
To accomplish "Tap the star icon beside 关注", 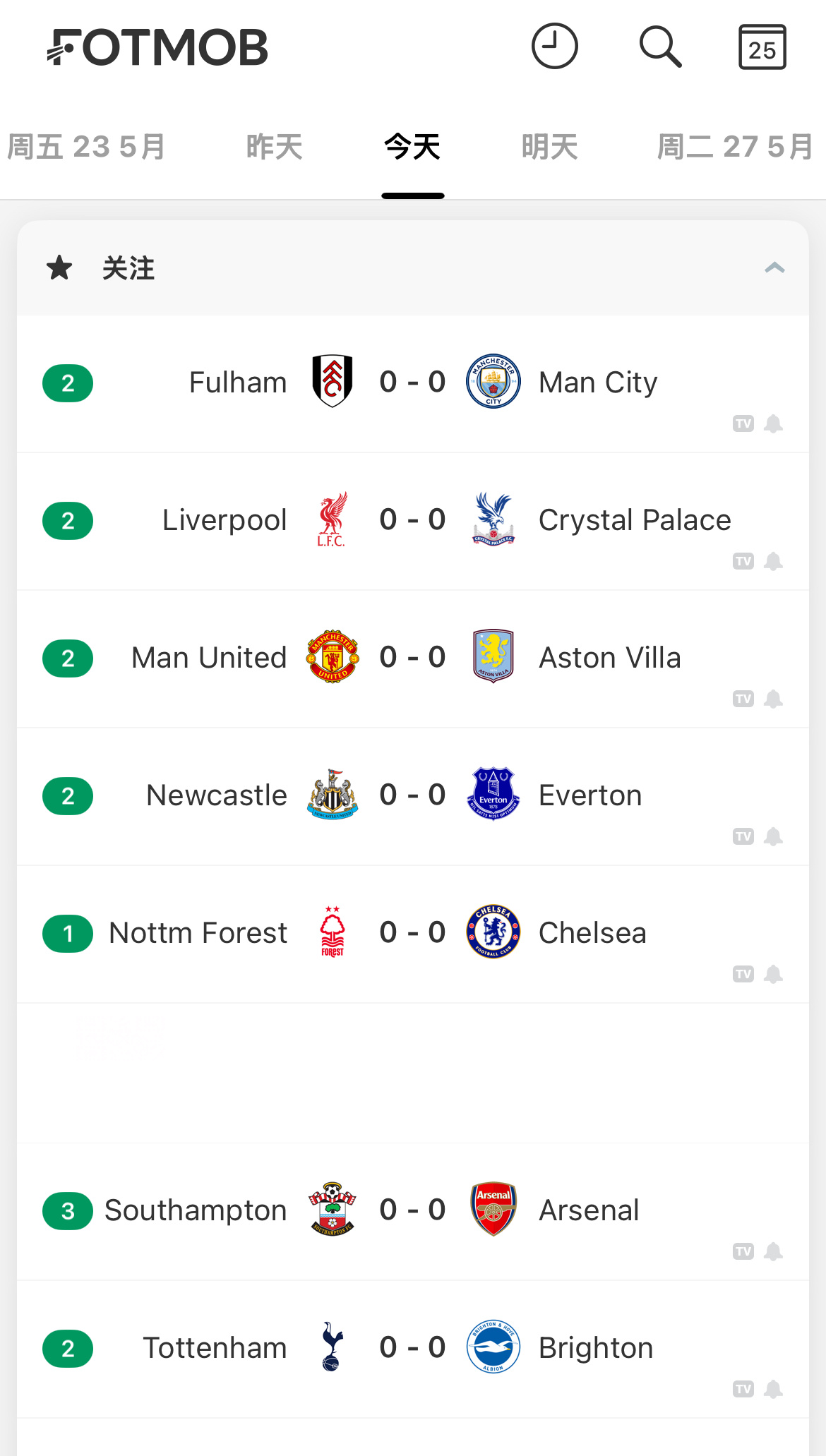I will (x=59, y=268).
